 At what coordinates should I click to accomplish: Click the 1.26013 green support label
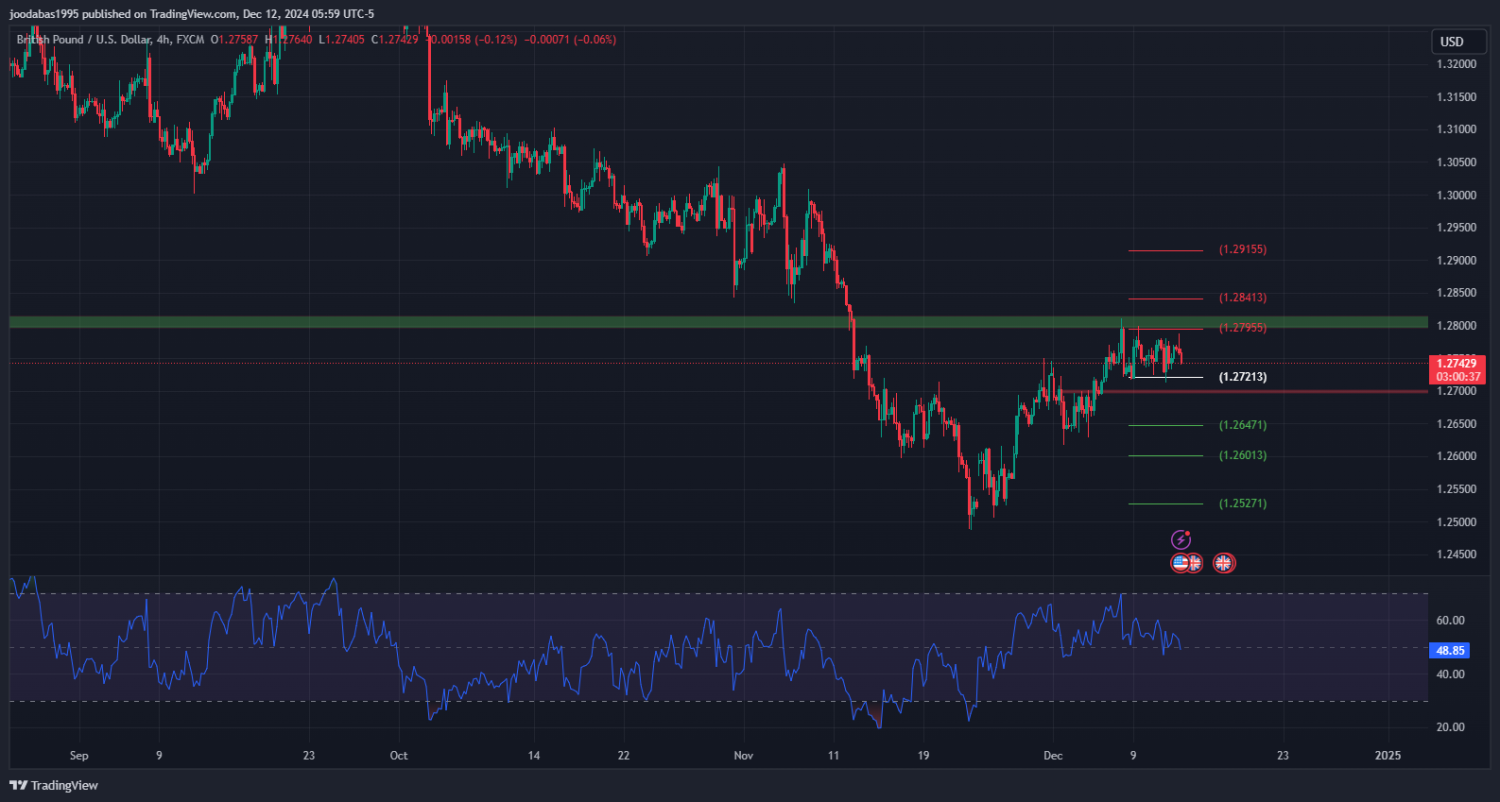click(x=1242, y=455)
